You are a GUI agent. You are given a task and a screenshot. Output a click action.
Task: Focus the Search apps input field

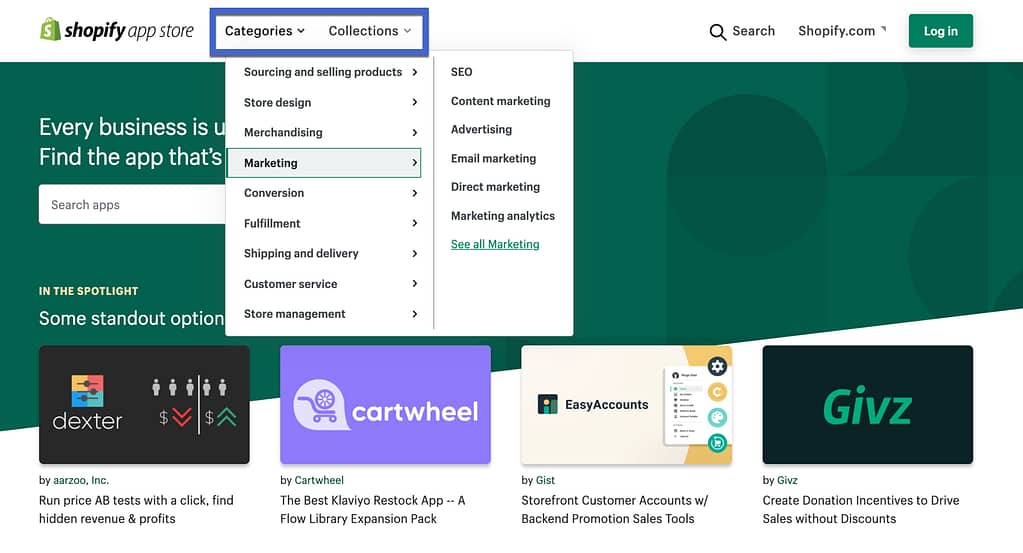point(132,204)
